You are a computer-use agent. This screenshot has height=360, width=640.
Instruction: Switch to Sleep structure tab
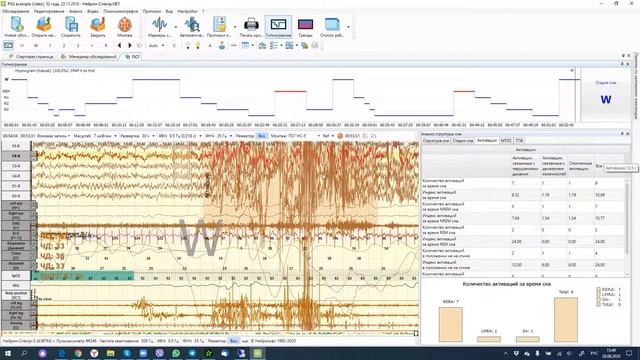point(436,140)
